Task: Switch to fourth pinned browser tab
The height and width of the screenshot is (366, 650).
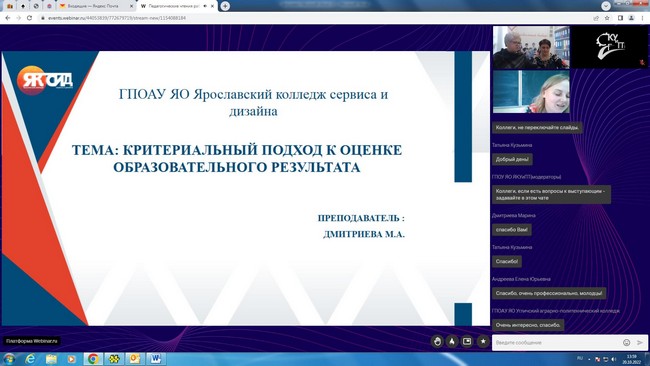Action: (49, 6)
